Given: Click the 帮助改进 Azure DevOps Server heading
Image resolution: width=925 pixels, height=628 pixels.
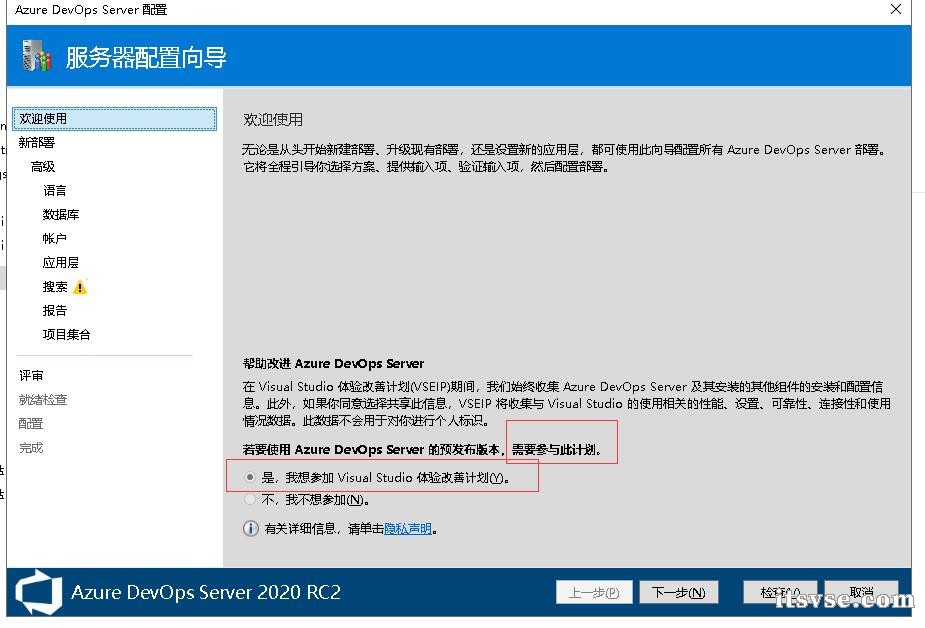Looking at the screenshot, I should [333, 363].
